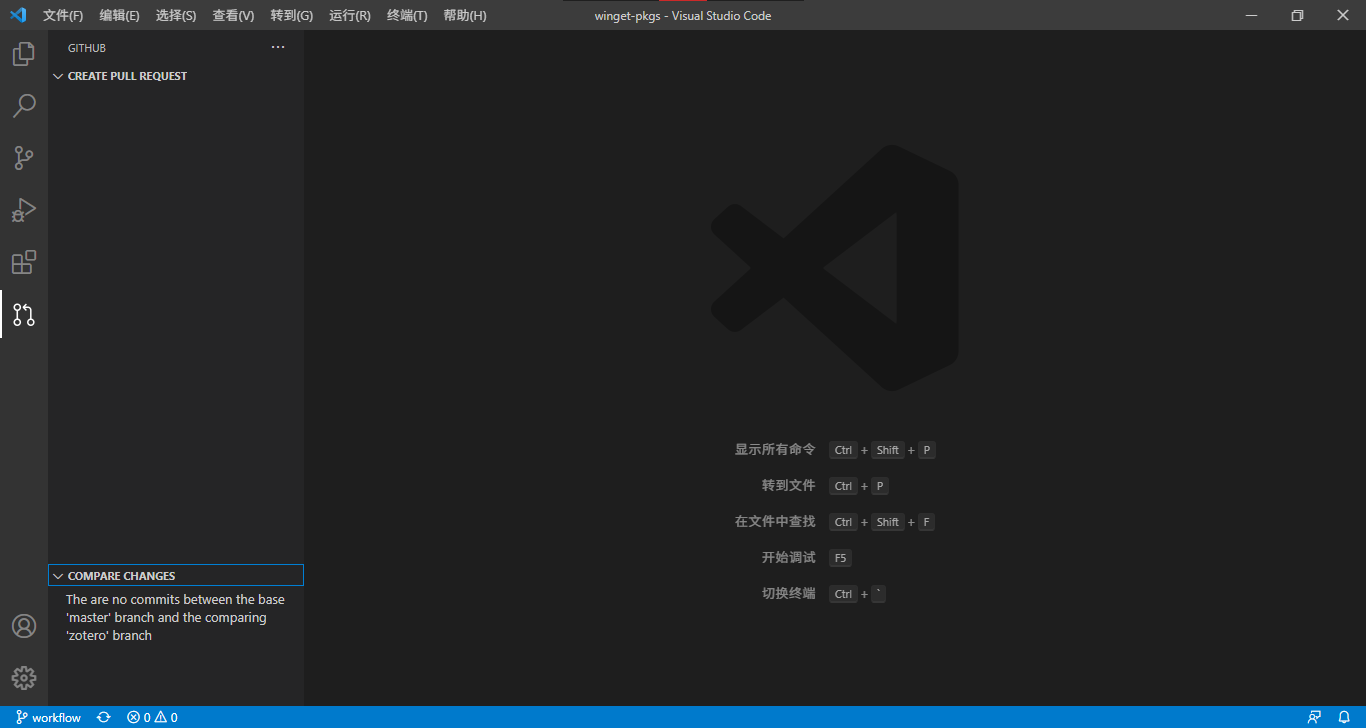
Task: Open the Search view
Action: tap(24, 105)
